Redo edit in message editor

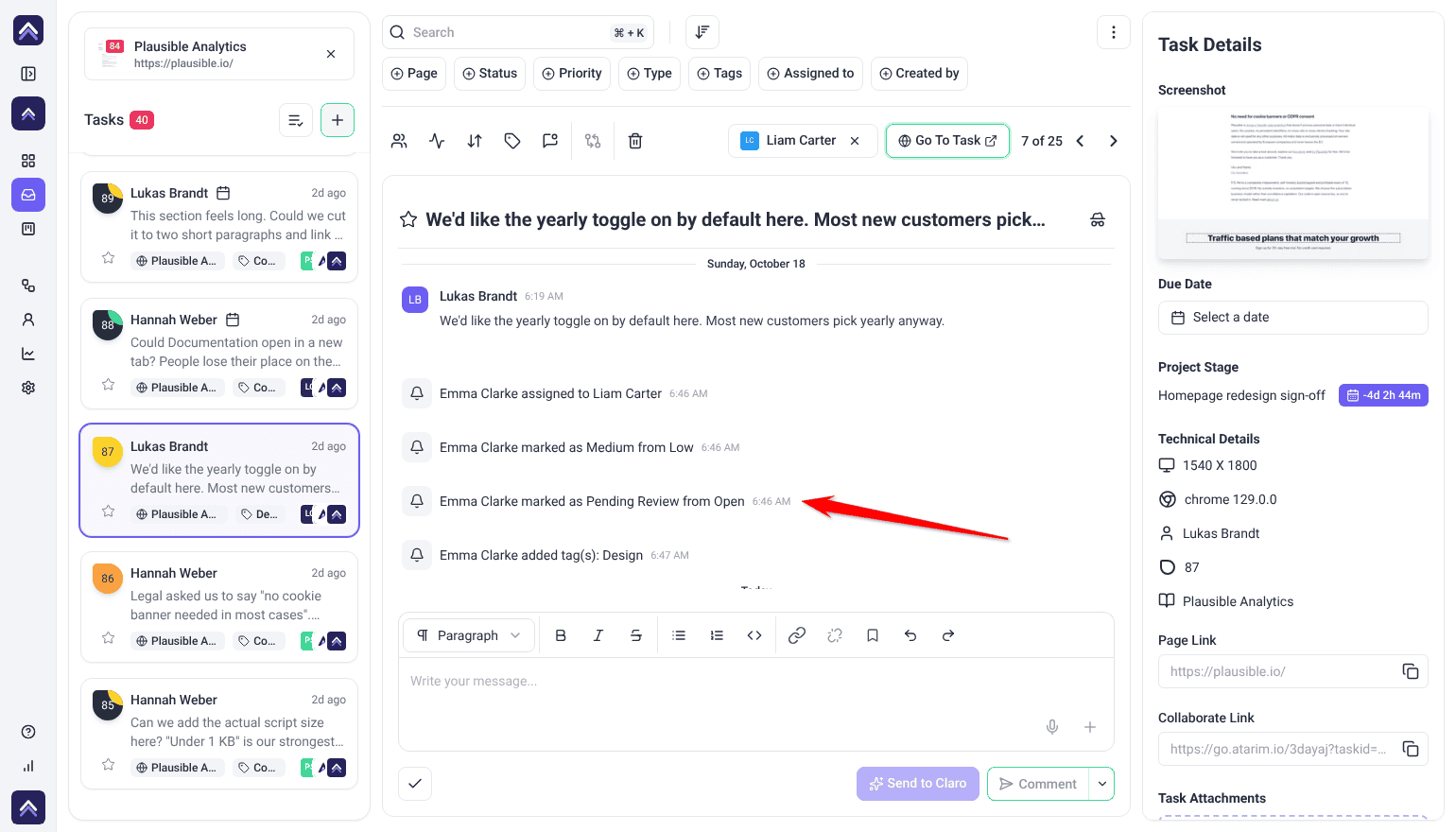coord(948,635)
